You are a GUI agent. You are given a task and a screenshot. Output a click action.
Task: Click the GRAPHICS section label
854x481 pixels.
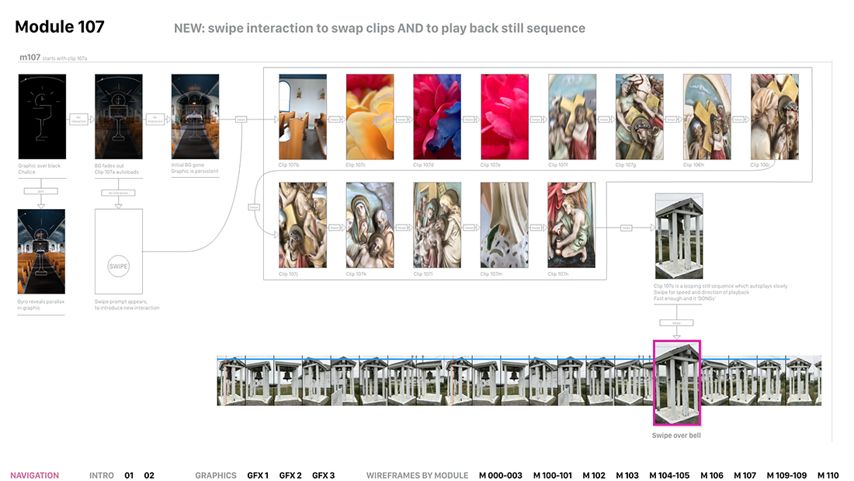(216, 475)
